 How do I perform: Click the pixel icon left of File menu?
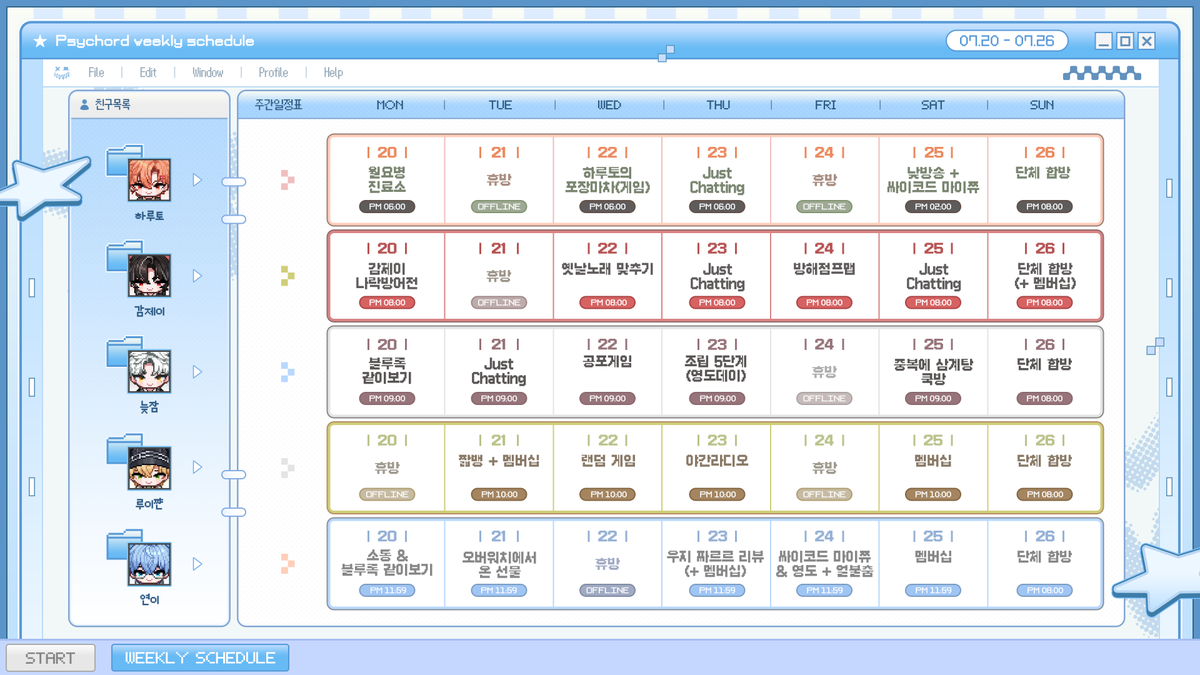[x=62, y=72]
